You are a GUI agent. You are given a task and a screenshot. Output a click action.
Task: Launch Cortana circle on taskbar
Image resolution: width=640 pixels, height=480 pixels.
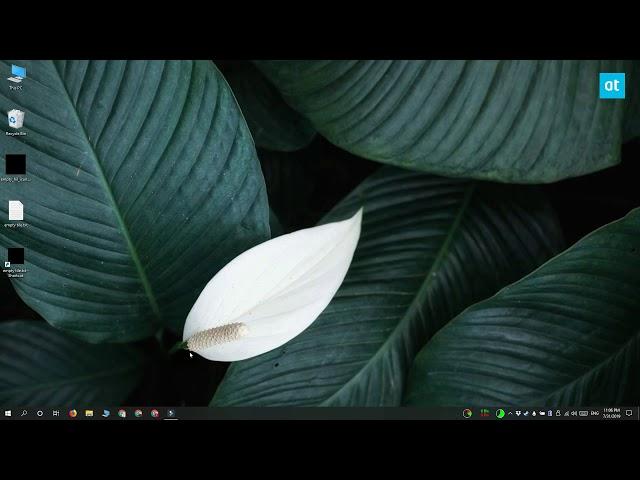(x=40, y=413)
